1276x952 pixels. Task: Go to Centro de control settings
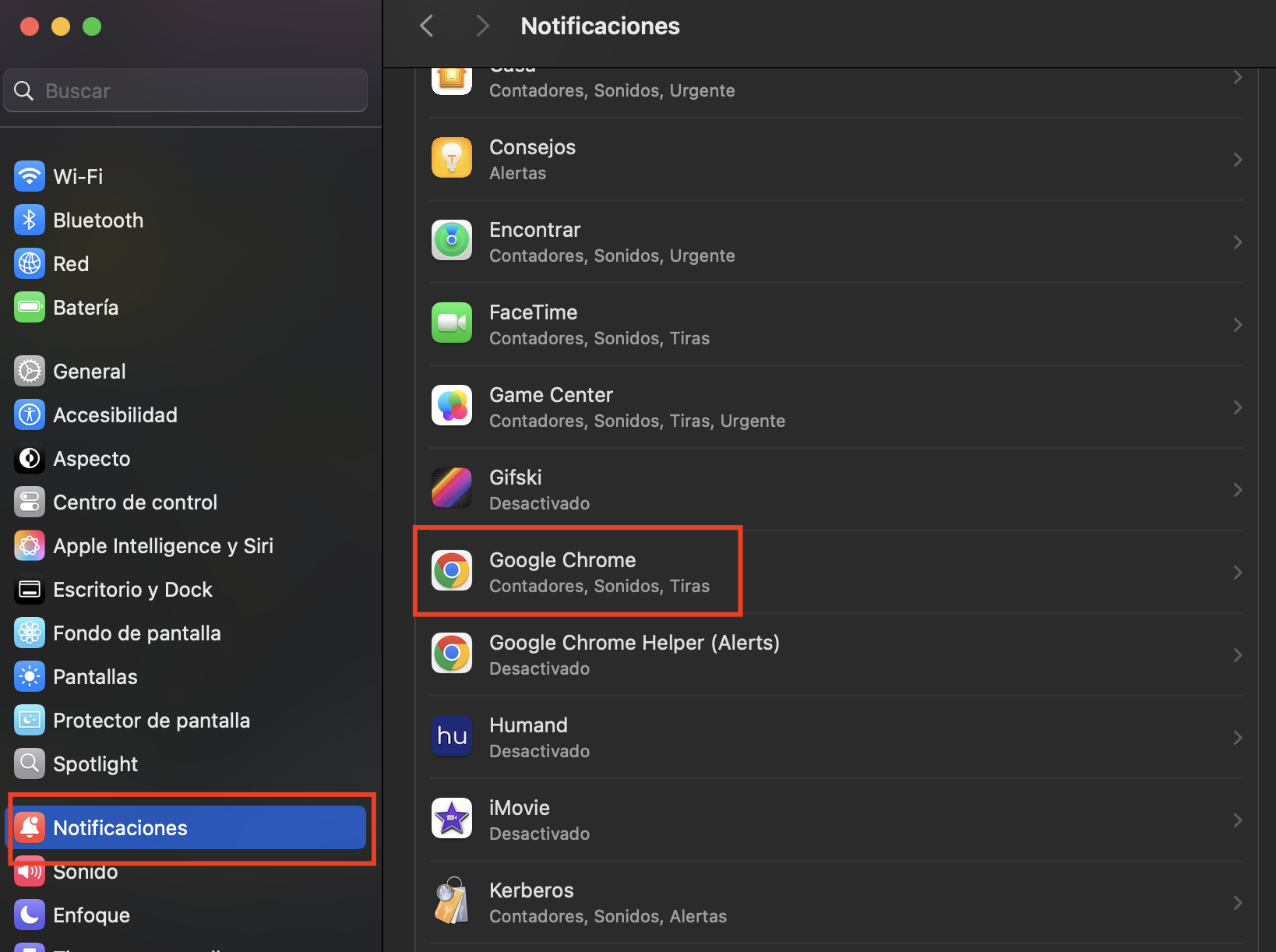pyautogui.click(x=135, y=502)
